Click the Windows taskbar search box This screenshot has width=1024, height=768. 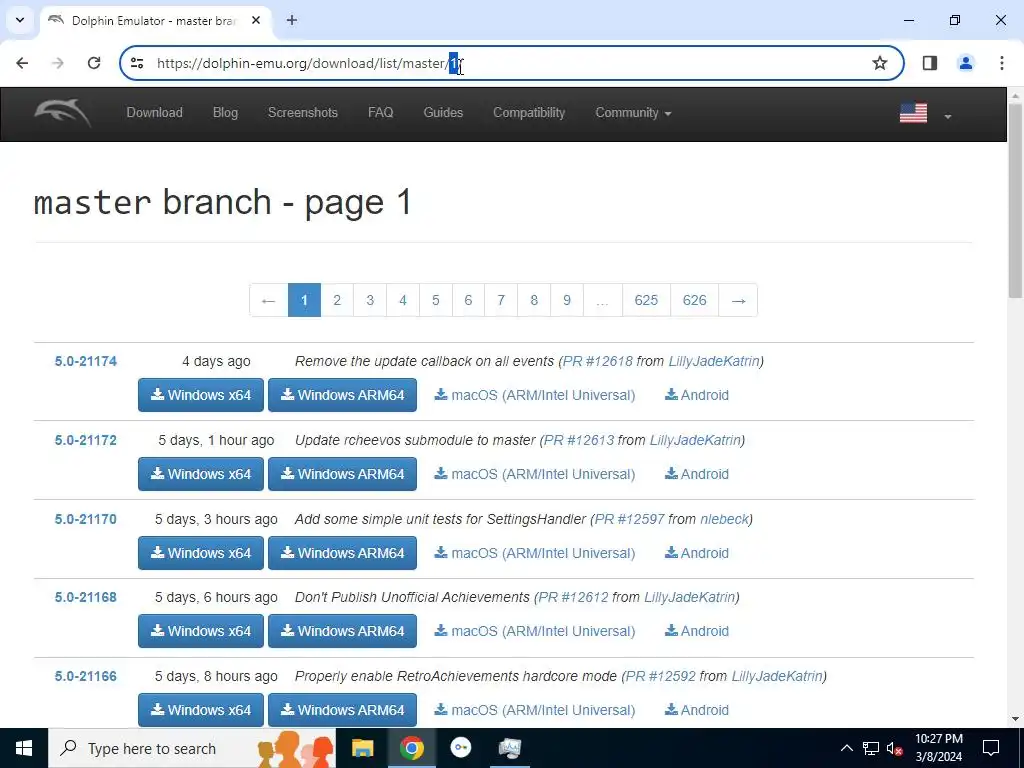point(192,748)
